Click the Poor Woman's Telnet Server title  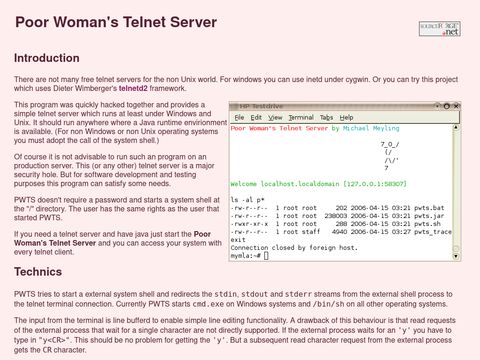point(116,22)
